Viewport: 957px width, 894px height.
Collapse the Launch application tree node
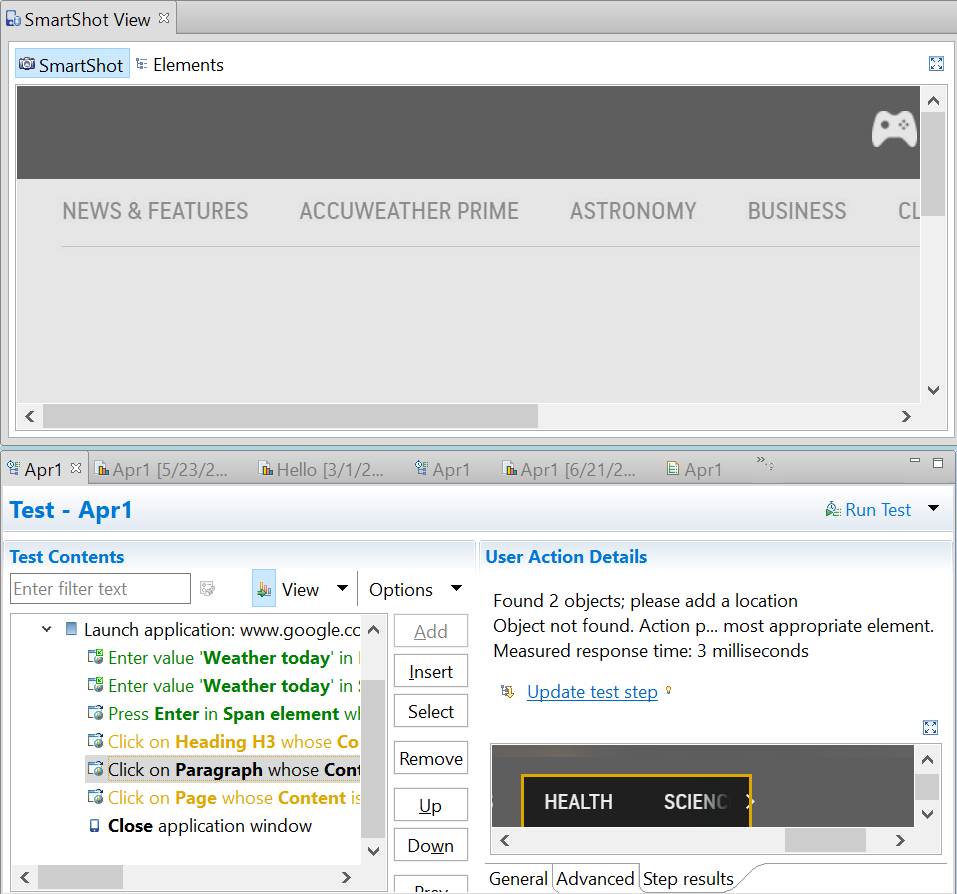coord(46,630)
